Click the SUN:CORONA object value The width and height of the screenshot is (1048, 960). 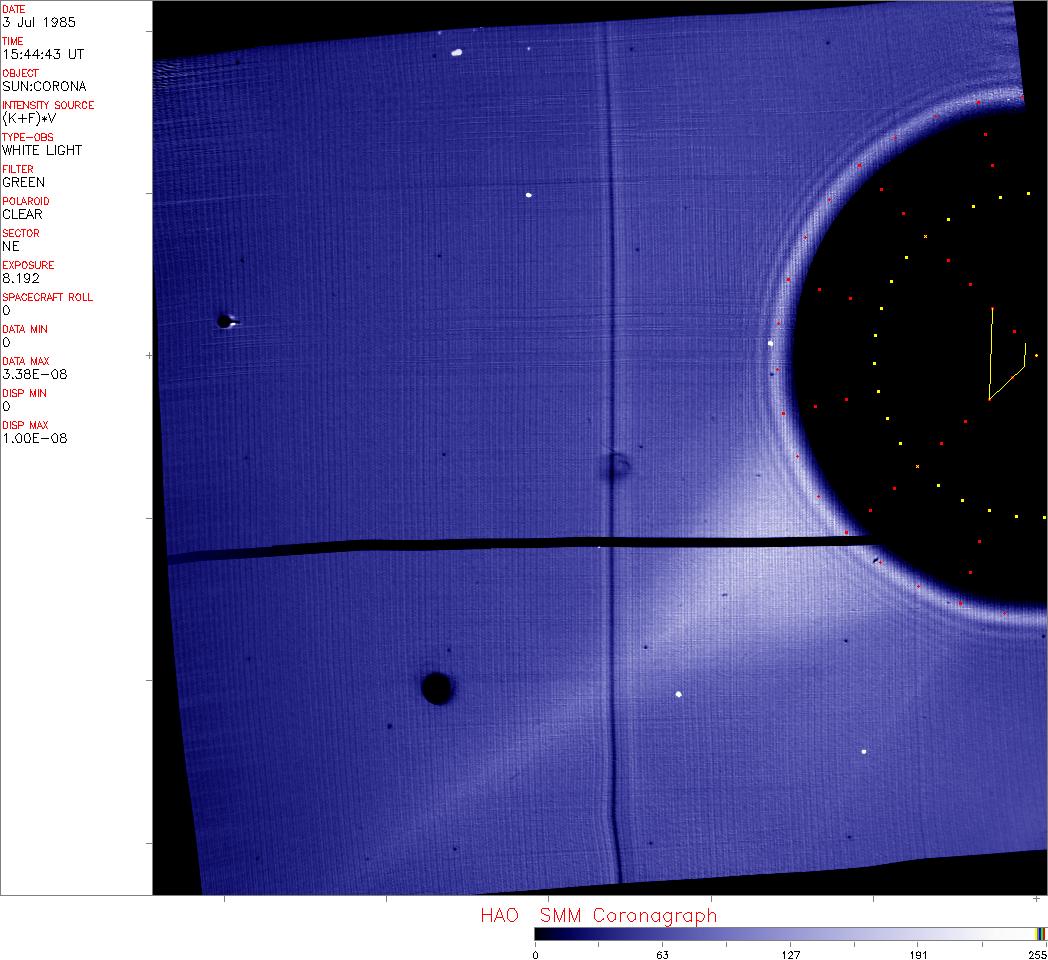tap(44, 86)
